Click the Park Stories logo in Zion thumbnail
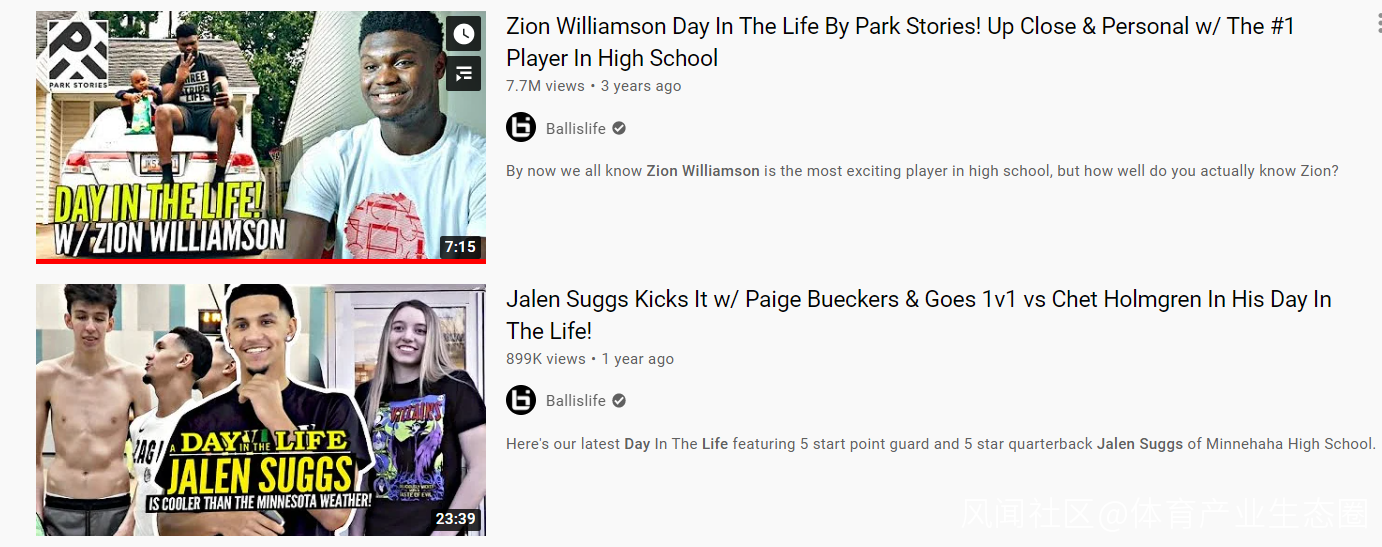1382x547 pixels. coord(78,55)
